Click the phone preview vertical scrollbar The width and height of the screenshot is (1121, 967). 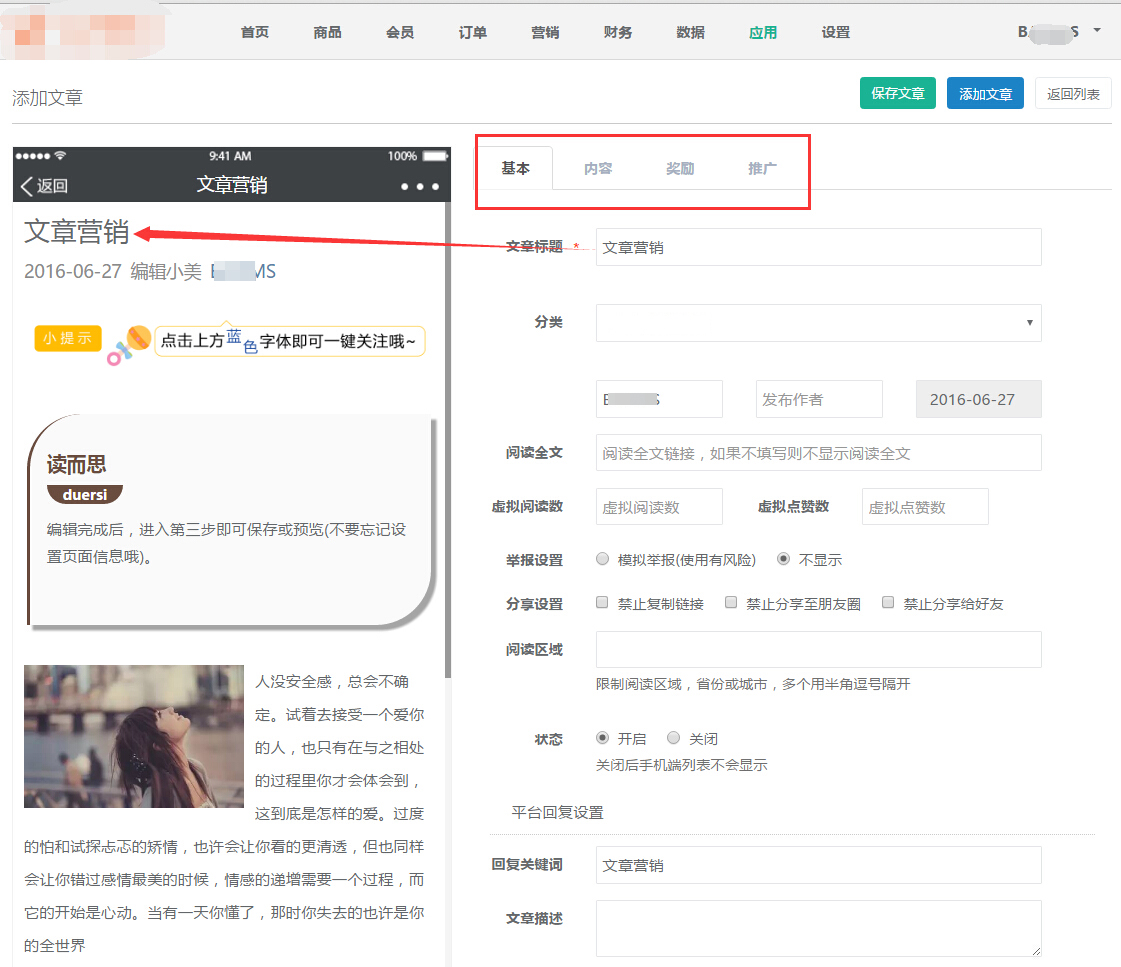448,450
